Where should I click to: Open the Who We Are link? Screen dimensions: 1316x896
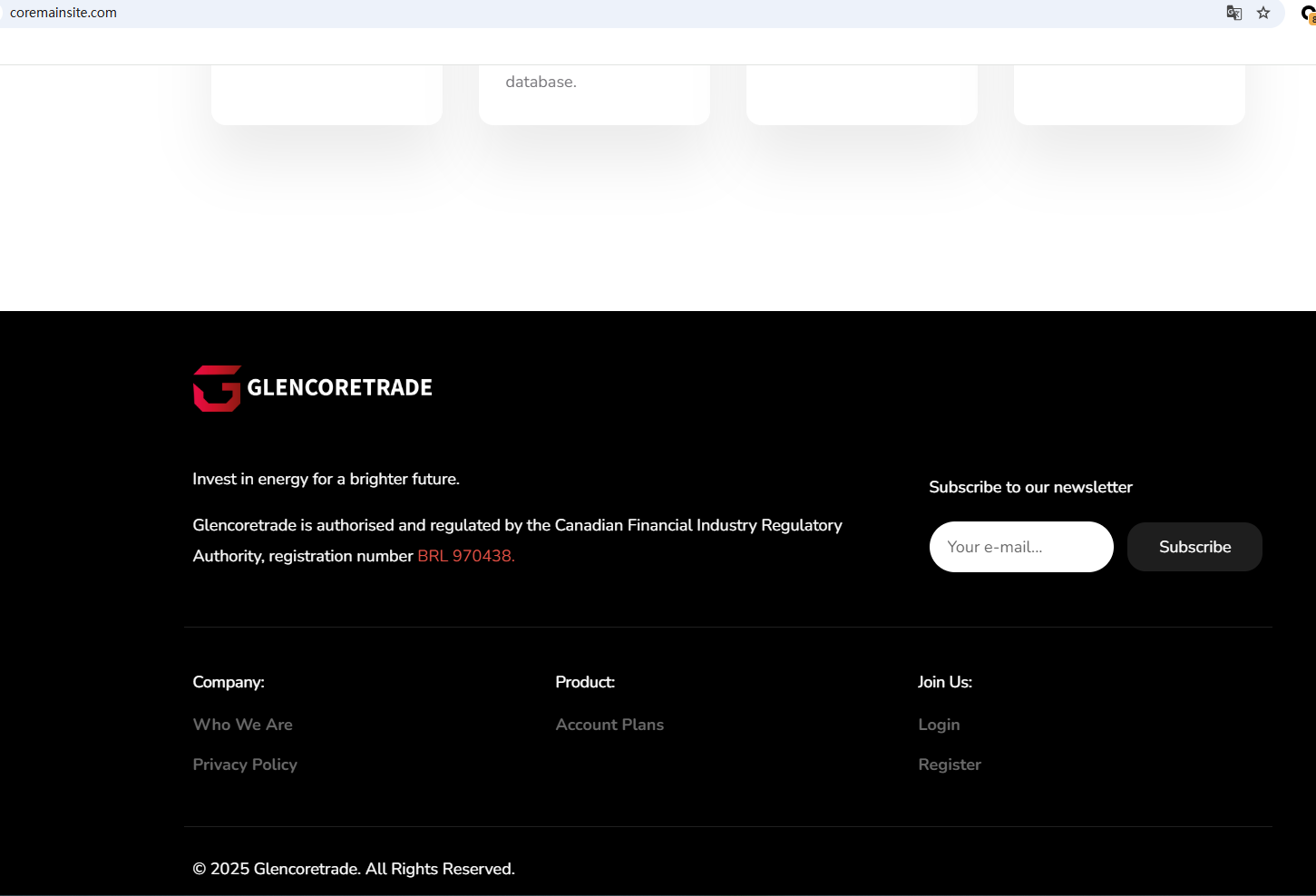coord(243,725)
